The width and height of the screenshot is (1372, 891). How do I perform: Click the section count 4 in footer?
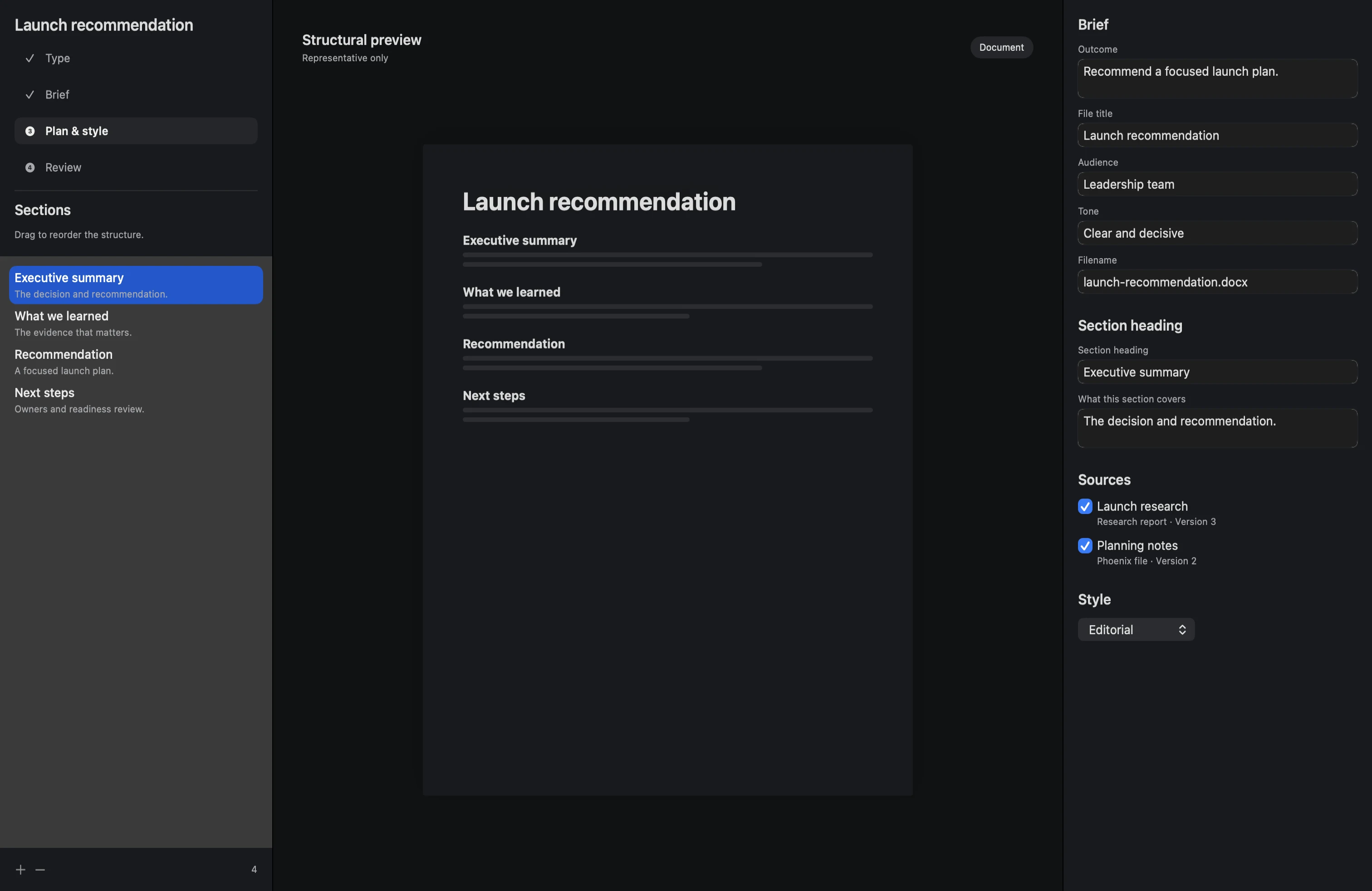click(254, 870)
